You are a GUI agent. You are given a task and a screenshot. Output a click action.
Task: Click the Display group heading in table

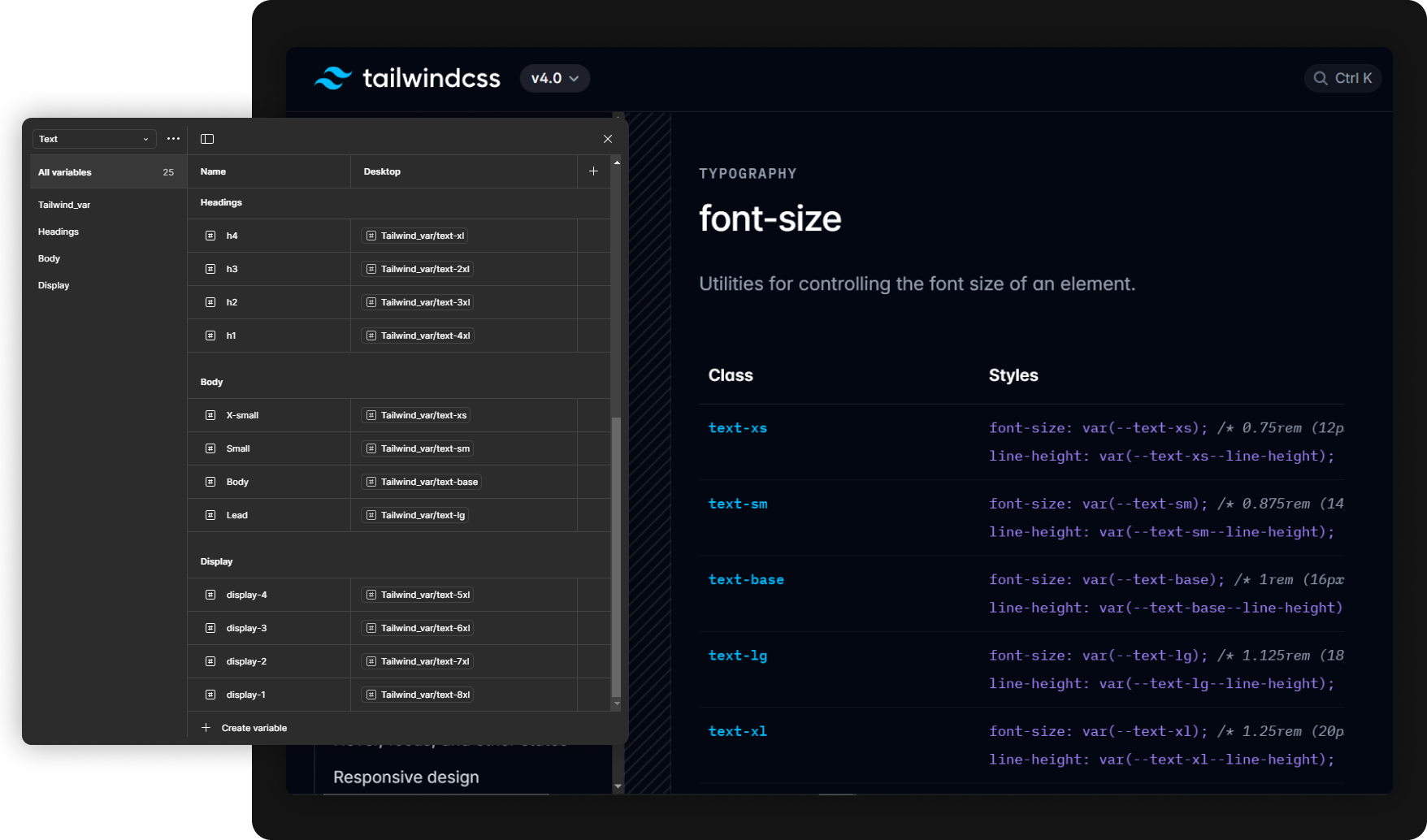(216, 561)
